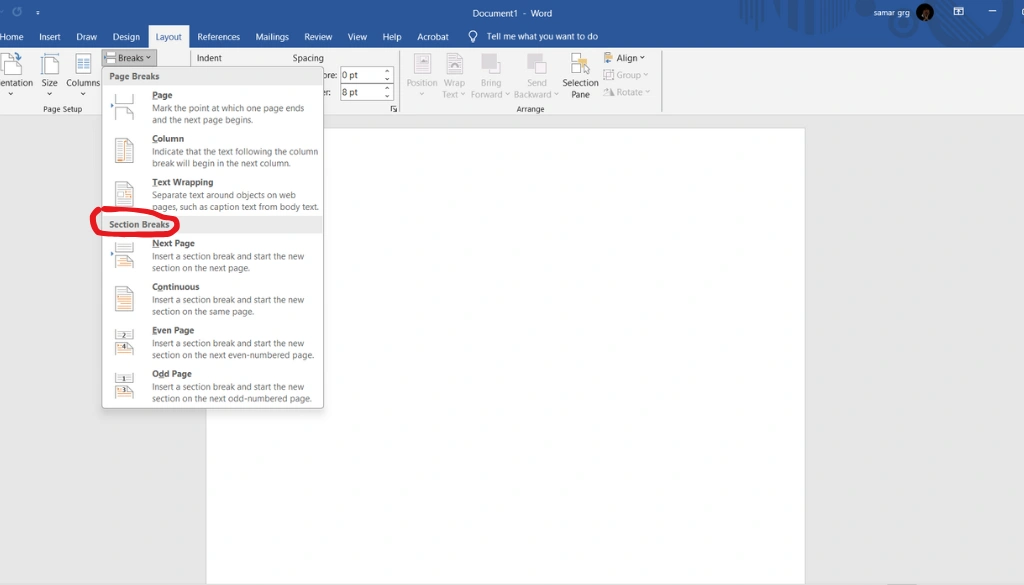This screenshot has width=1024, height=585.
Task: Open the Mailings tab
Action: (272, 37)
